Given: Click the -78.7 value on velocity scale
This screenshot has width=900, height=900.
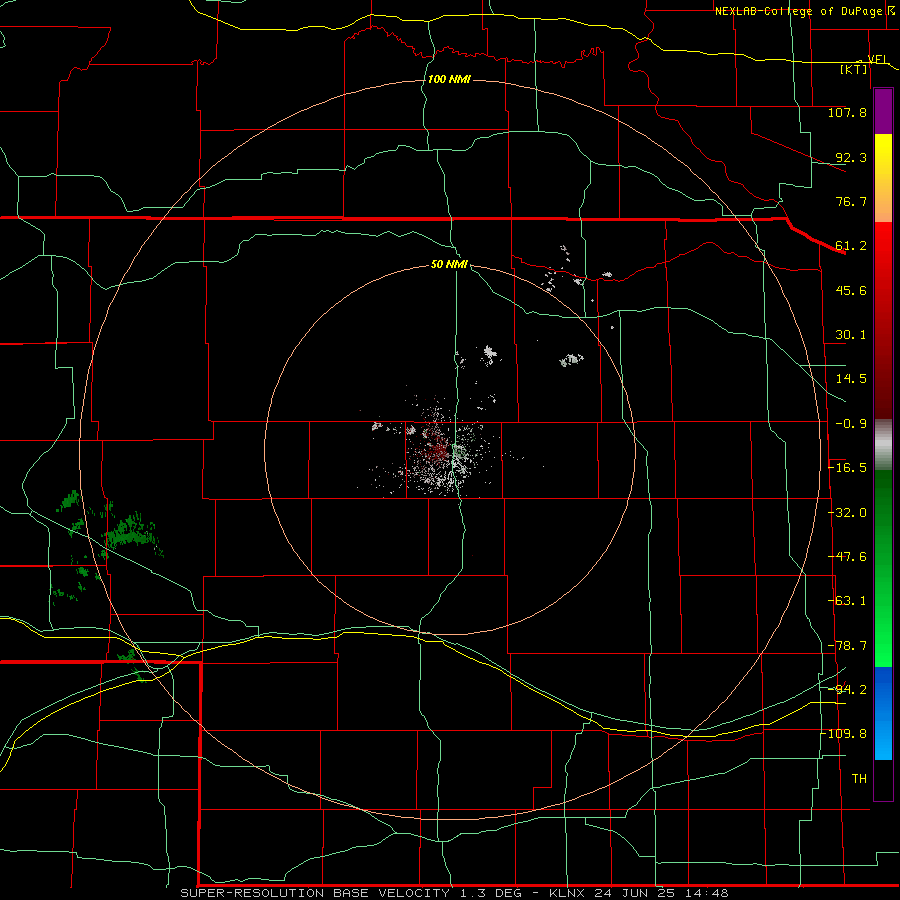Looking at the screenshot, I should tap(848, 646).
